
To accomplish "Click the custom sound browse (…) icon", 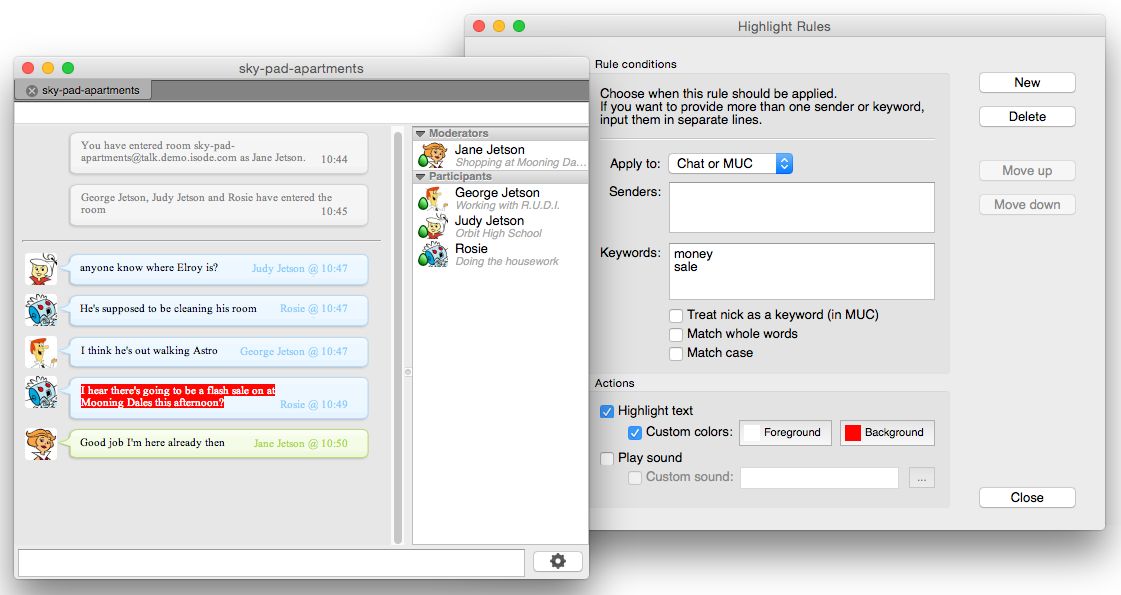I will [x=921, y=478].
